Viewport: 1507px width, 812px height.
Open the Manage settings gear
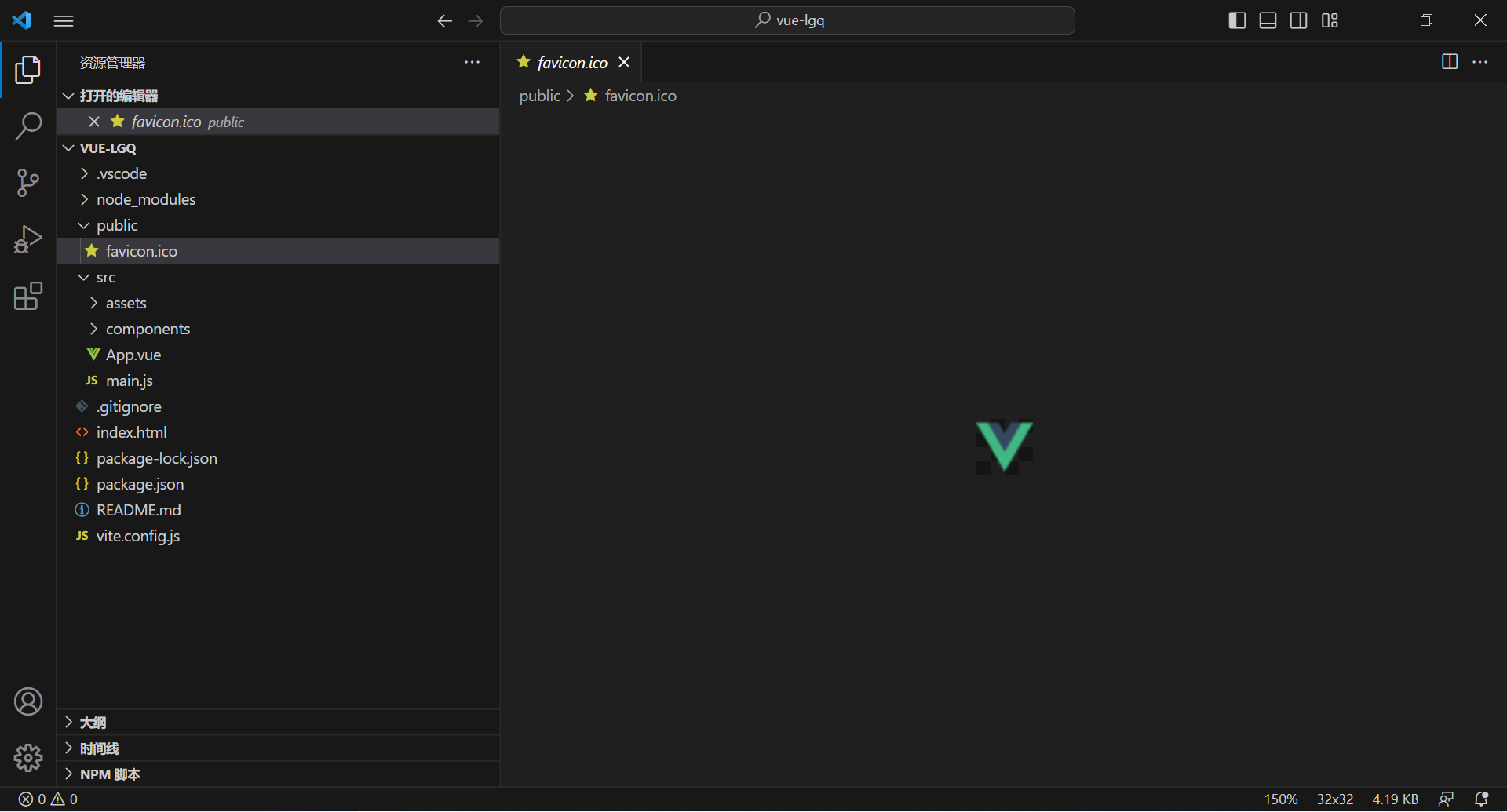click(x=28, y=758)
